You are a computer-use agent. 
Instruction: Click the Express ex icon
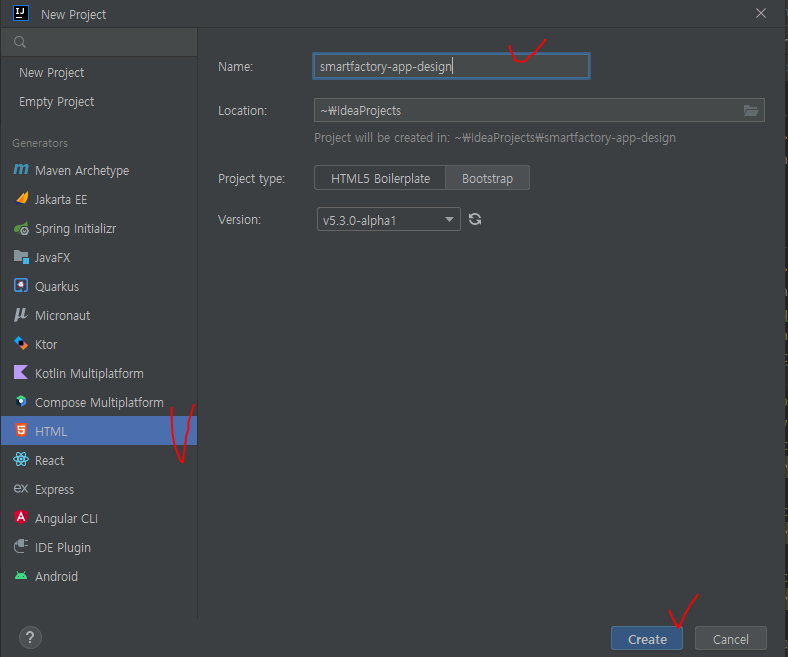click(21, 488)
